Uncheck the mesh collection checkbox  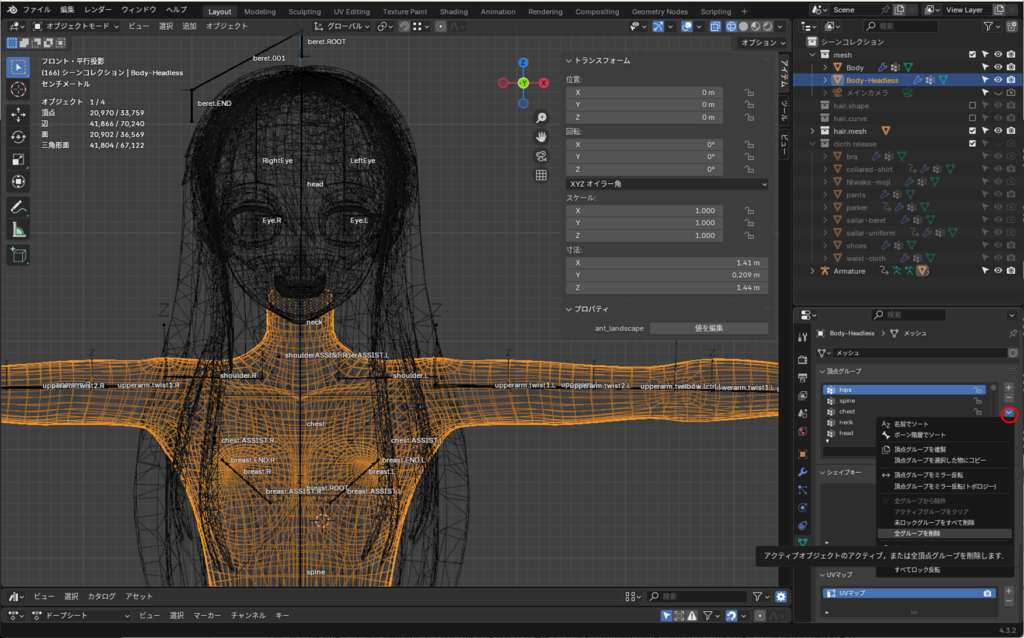point(972,55)
